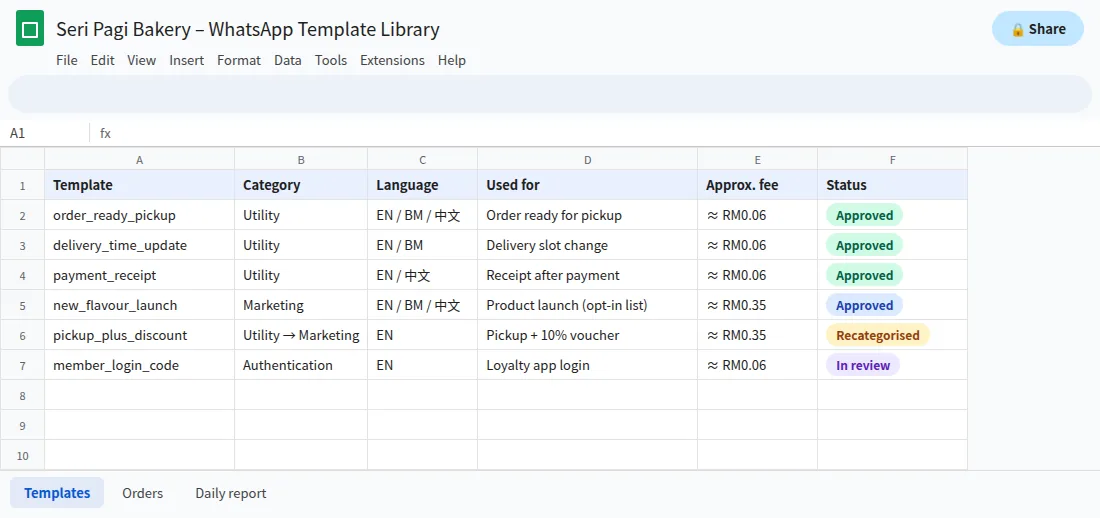Click the Marketing cell for new_flavour_launch
This screenshot has width=1100, height=518.
[301, 305]
